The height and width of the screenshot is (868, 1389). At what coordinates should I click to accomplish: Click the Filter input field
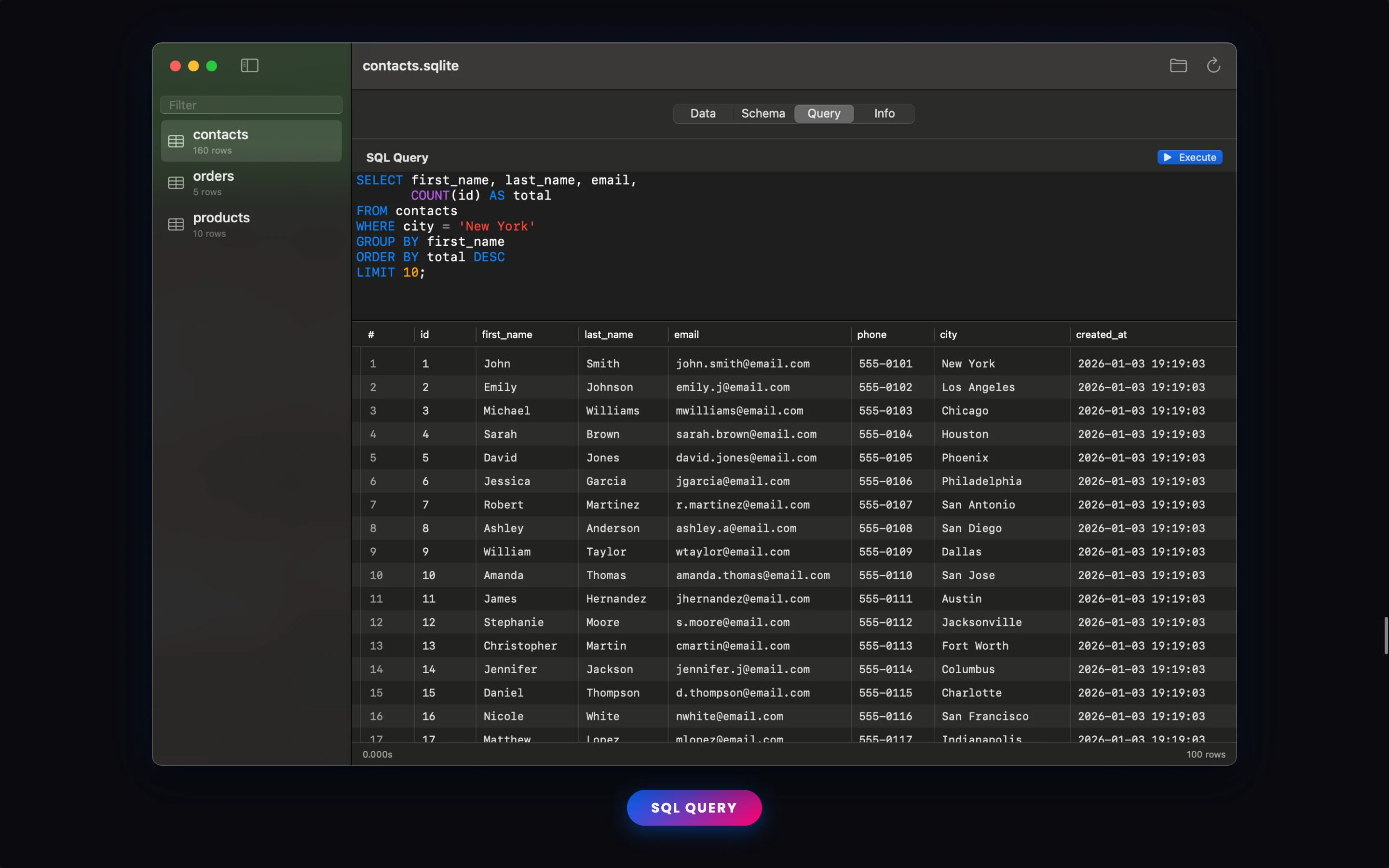[x=251, y=105]
